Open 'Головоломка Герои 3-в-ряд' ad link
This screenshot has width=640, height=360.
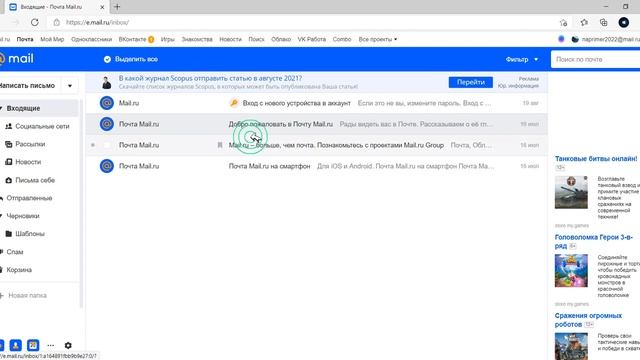[594, 241]
